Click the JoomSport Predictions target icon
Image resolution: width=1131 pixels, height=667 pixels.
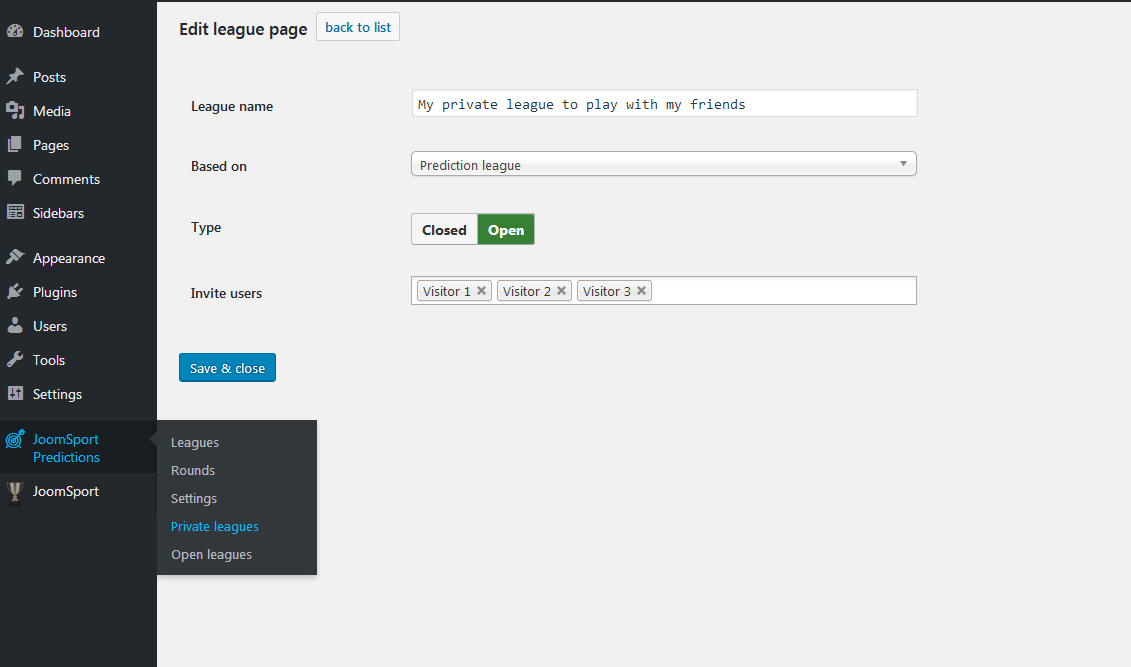[x=15, y=439]
